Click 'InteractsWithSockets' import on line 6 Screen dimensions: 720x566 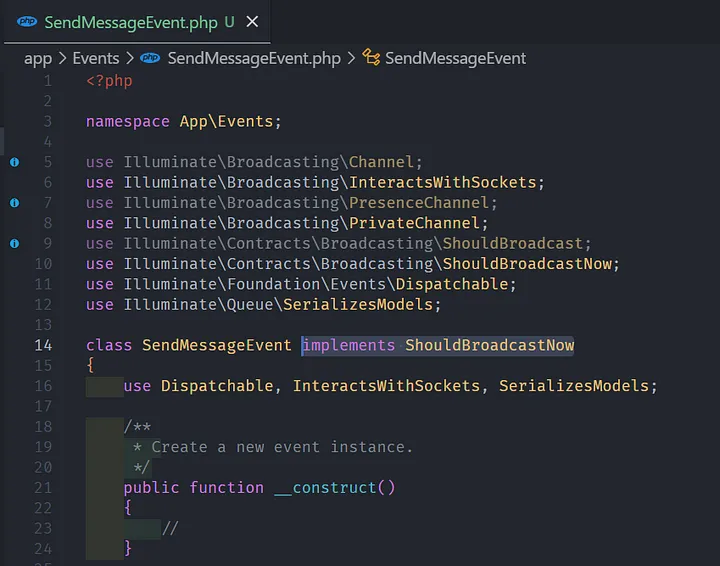pos(443,182)
